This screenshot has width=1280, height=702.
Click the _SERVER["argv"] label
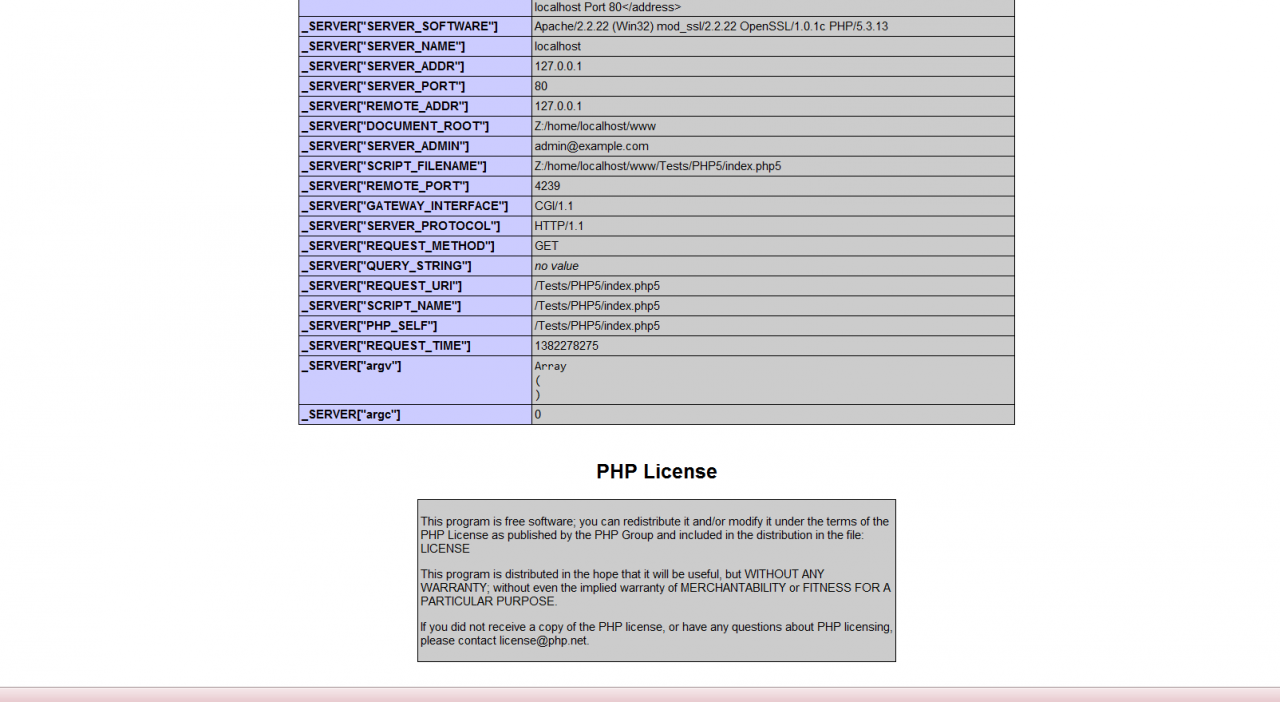[351, 366]
